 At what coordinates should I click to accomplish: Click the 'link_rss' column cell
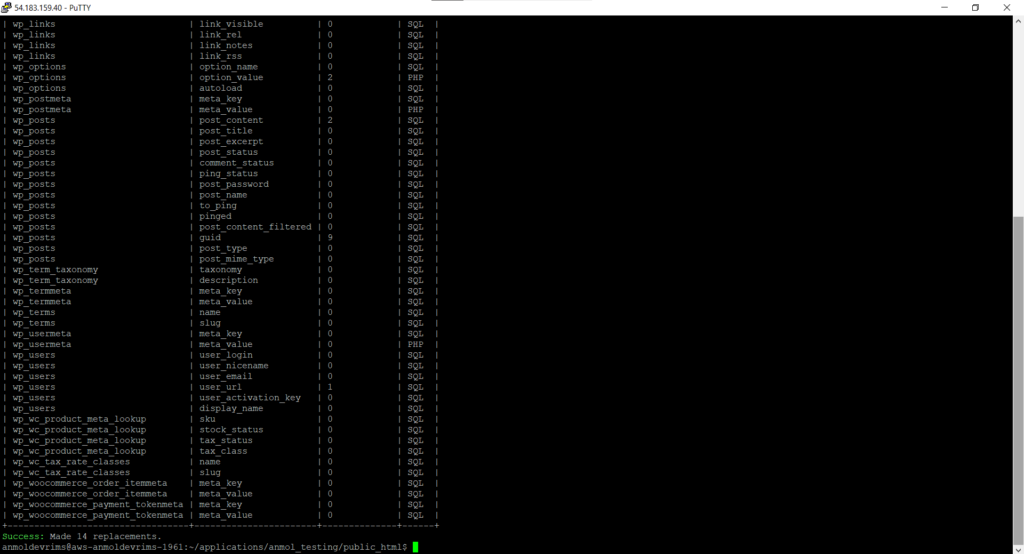click(220, 56)
